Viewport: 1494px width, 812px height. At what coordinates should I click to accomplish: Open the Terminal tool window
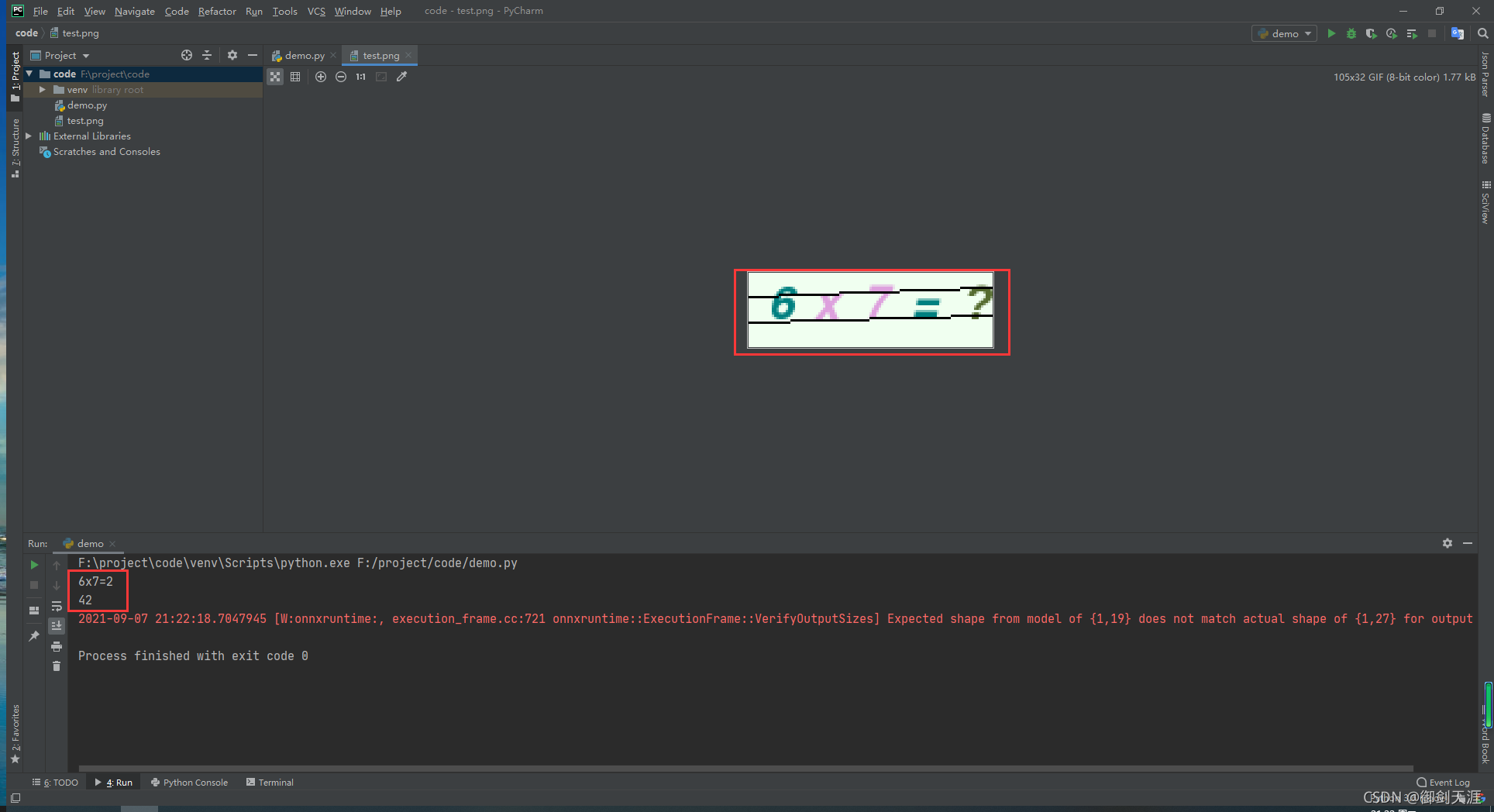pos(270,783)
